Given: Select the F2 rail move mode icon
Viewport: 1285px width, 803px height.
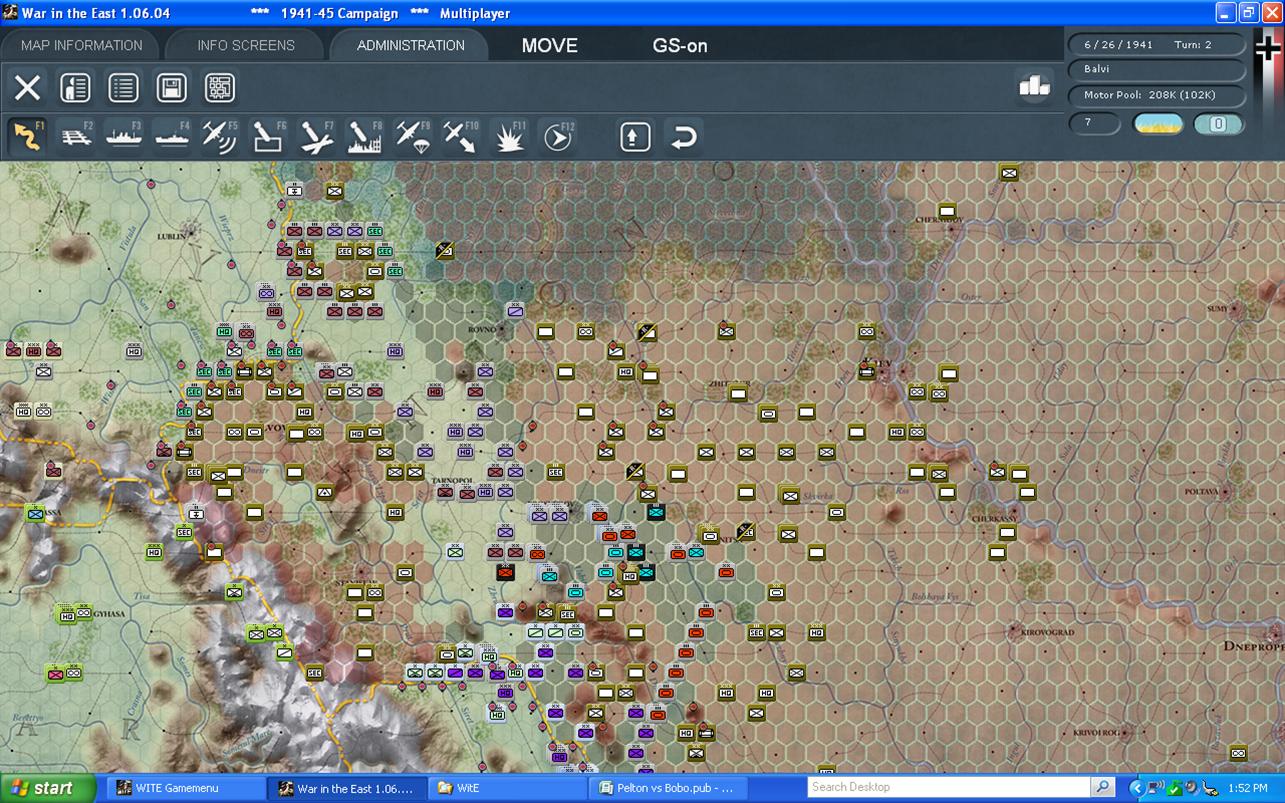Looking at the screenshot, I should coord(76,137).
